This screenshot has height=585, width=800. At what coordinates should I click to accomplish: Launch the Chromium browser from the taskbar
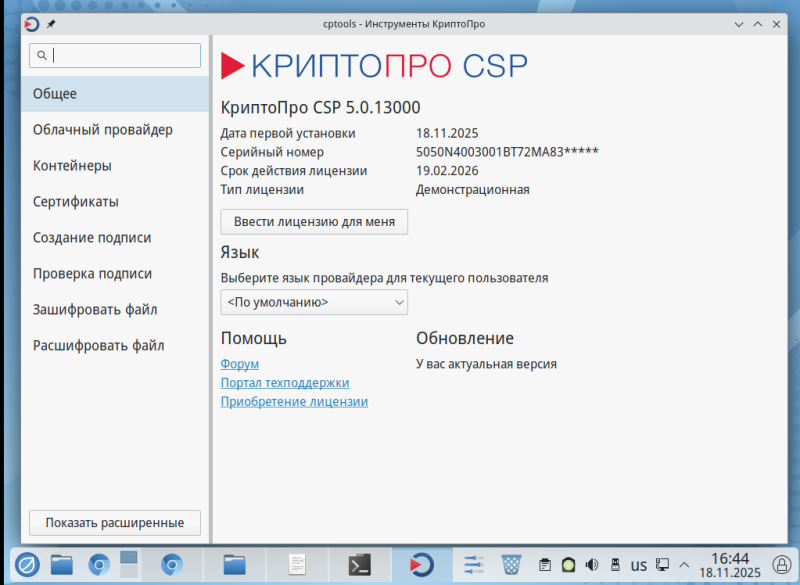coord(96,565)
